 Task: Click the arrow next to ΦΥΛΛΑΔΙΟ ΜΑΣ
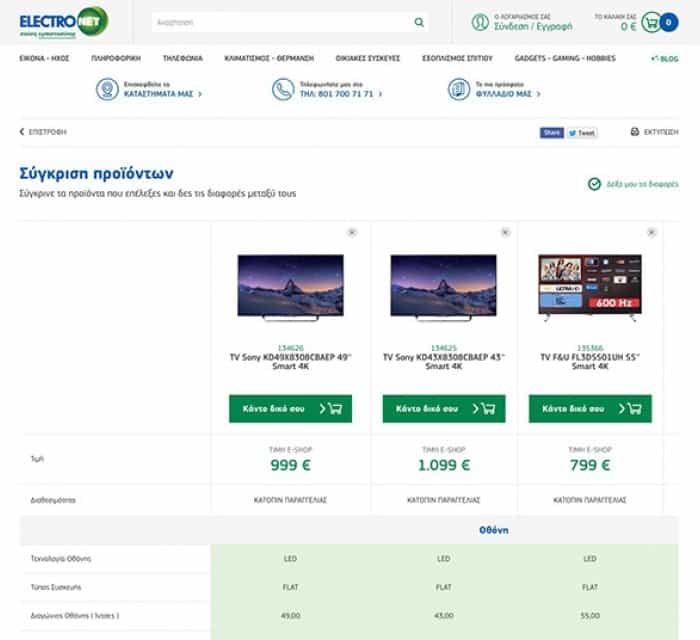click(x=538, y=94)
